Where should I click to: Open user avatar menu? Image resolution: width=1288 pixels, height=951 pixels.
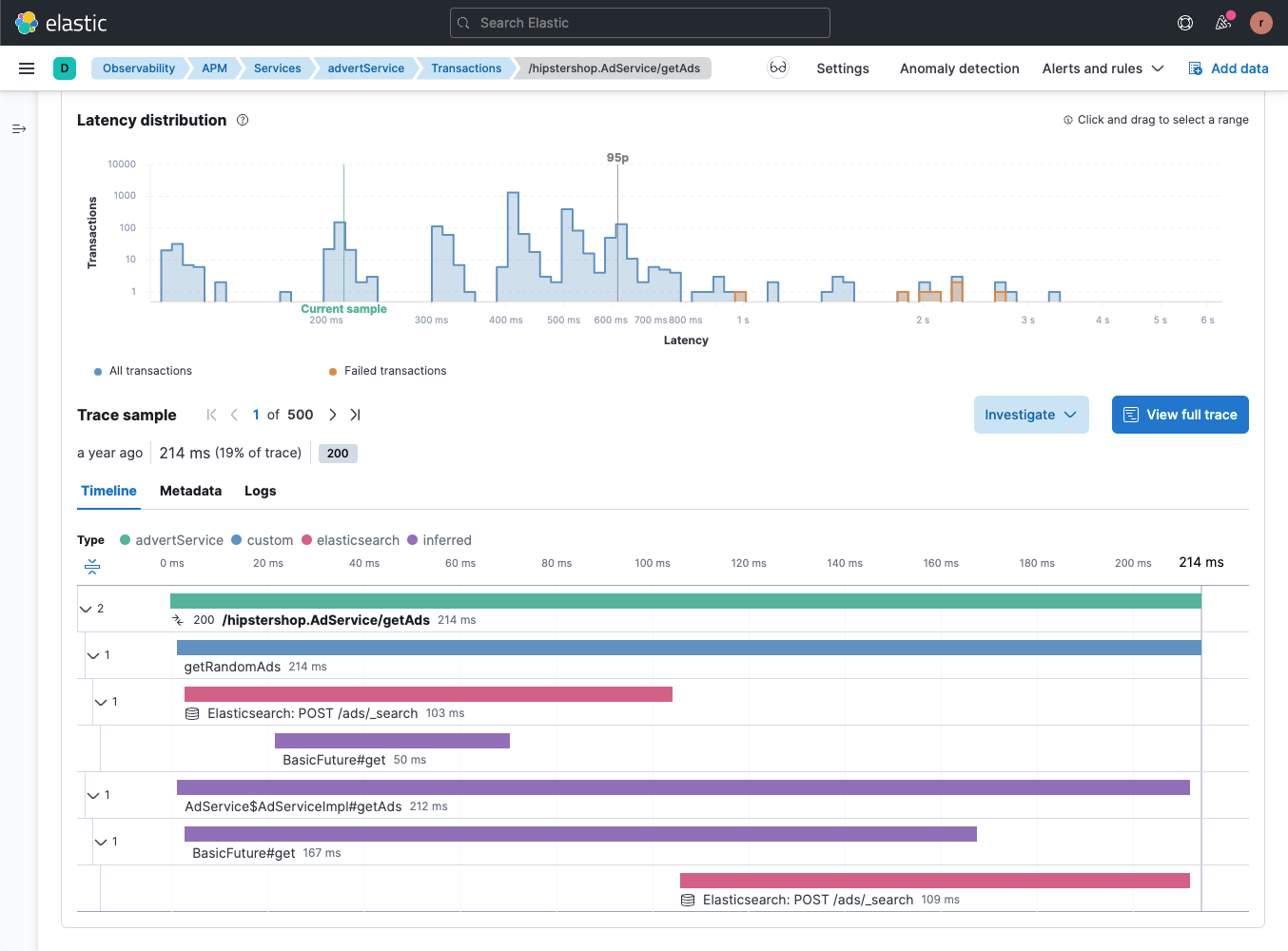tap(1261, 23)
